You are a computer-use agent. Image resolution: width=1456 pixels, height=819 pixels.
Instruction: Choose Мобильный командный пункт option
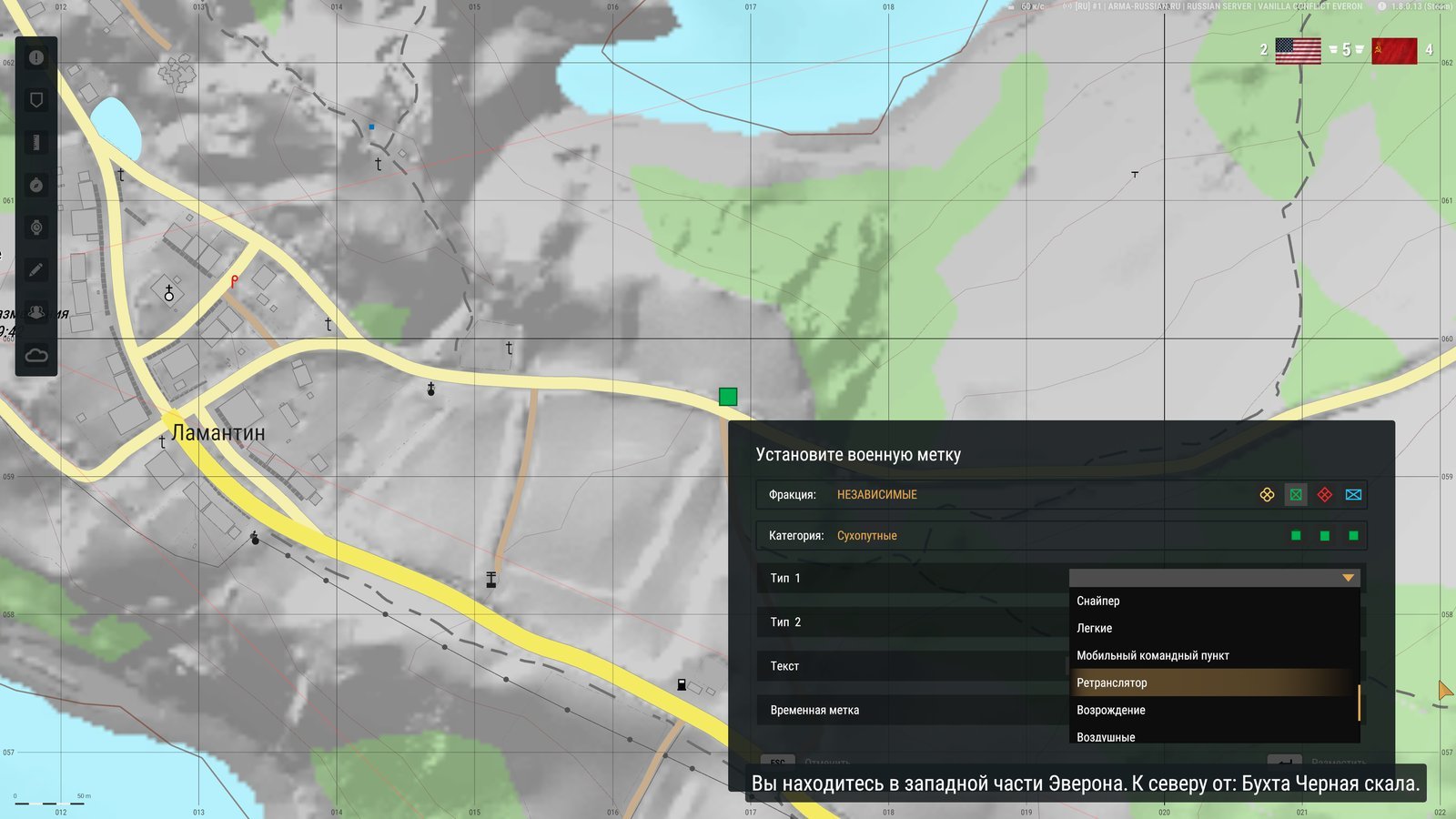tap(1214, 655)
